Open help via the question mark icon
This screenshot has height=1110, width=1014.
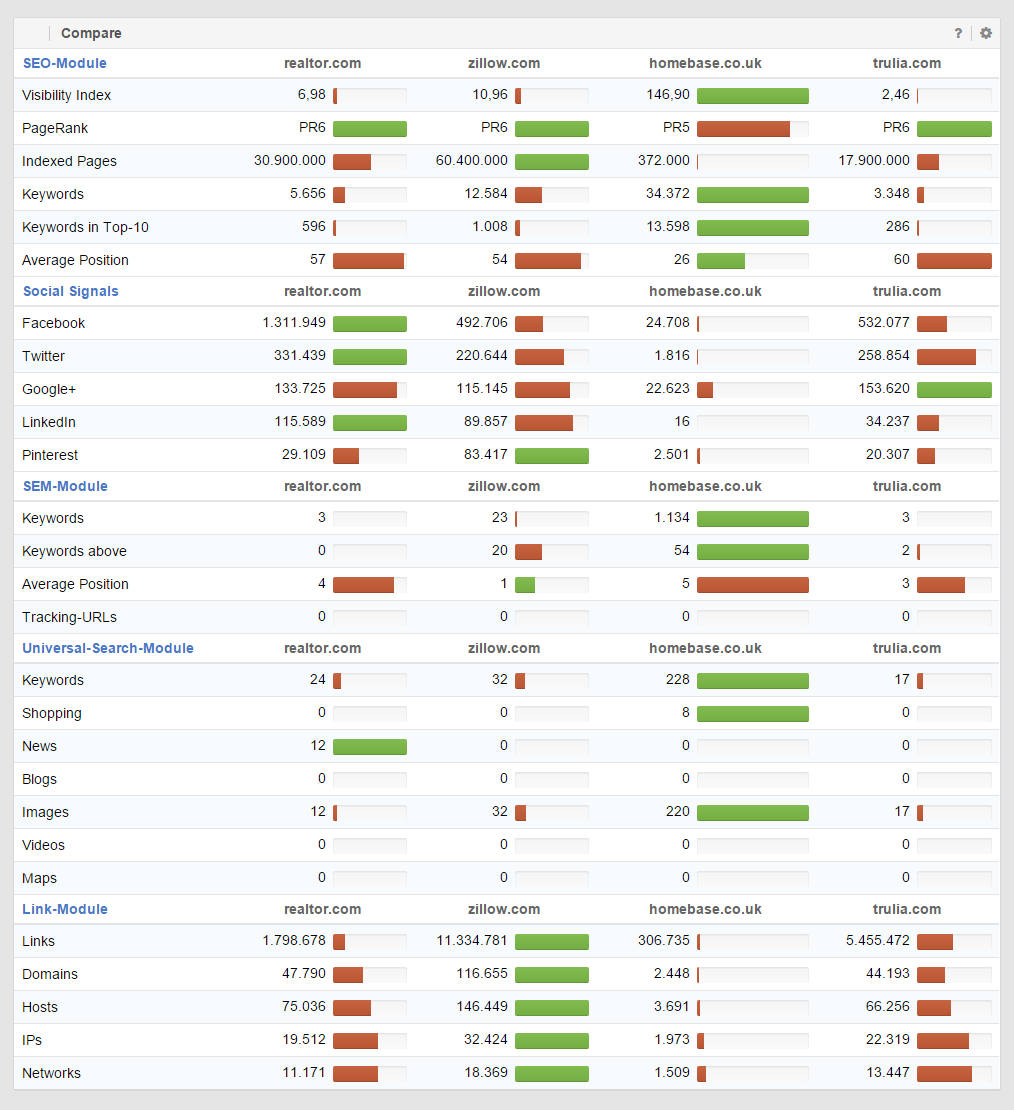click(x=957, y=33)
